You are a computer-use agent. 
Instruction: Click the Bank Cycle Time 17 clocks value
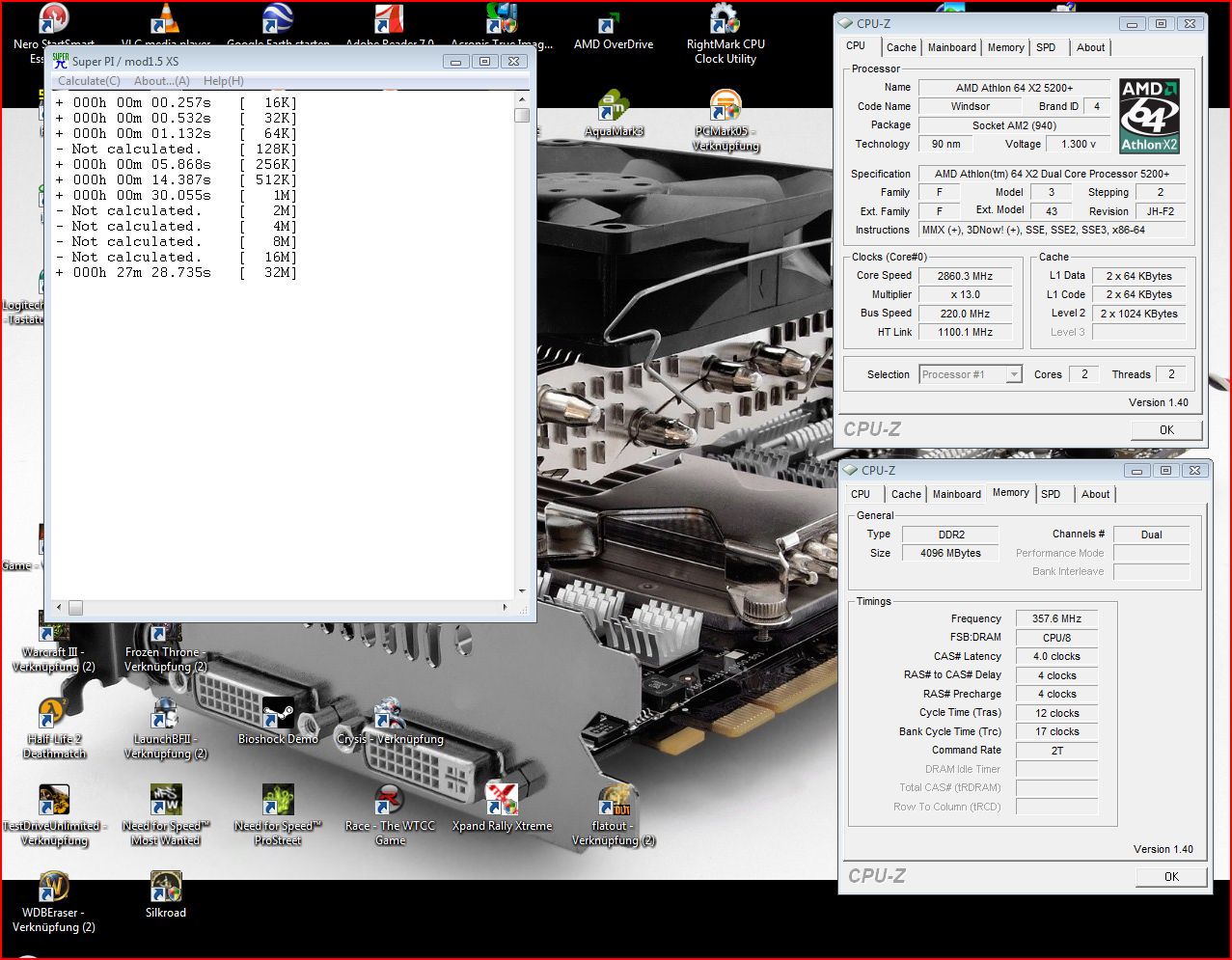[x=1056, y=732]
